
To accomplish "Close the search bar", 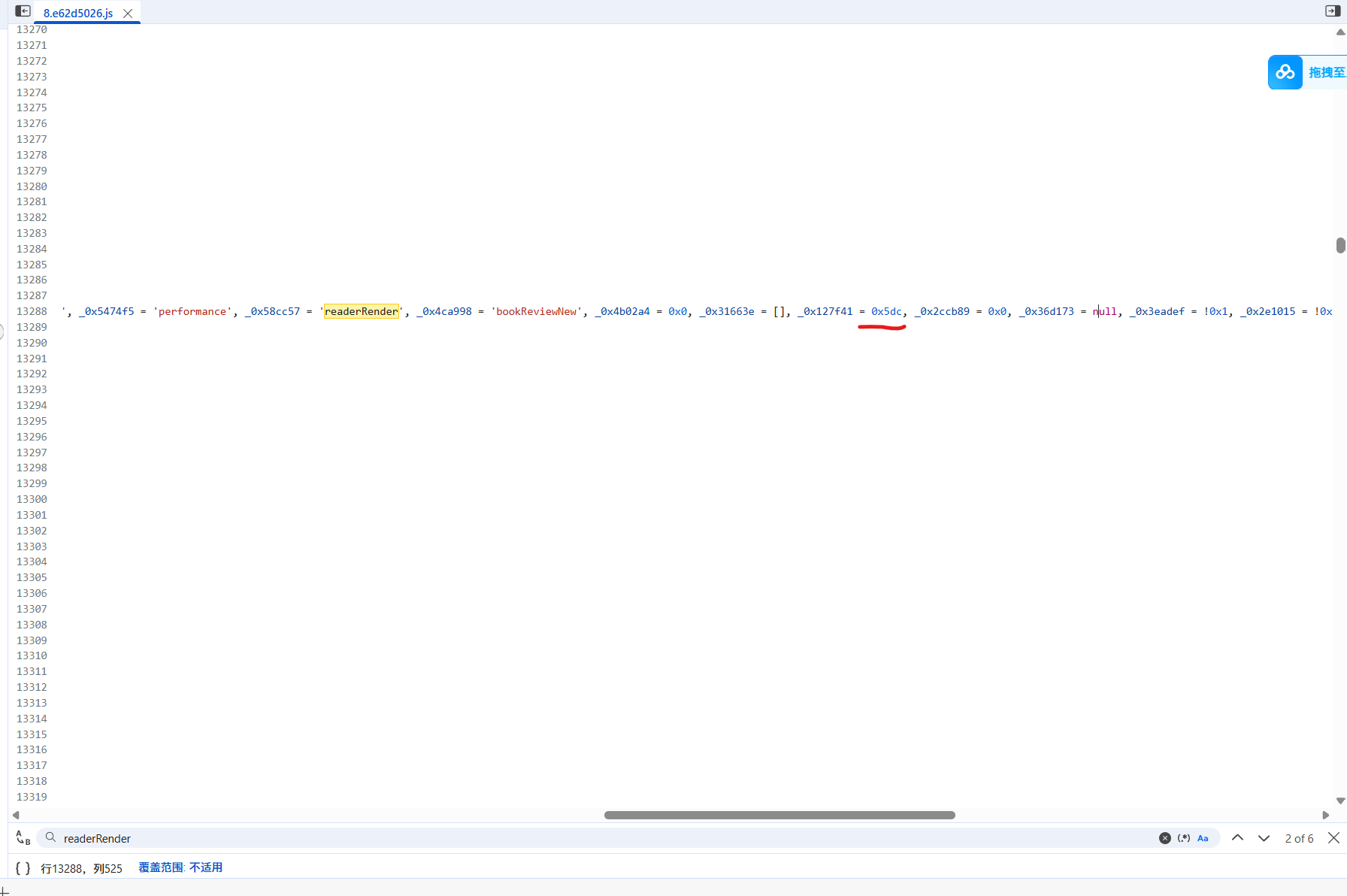I will [1333, 838].
